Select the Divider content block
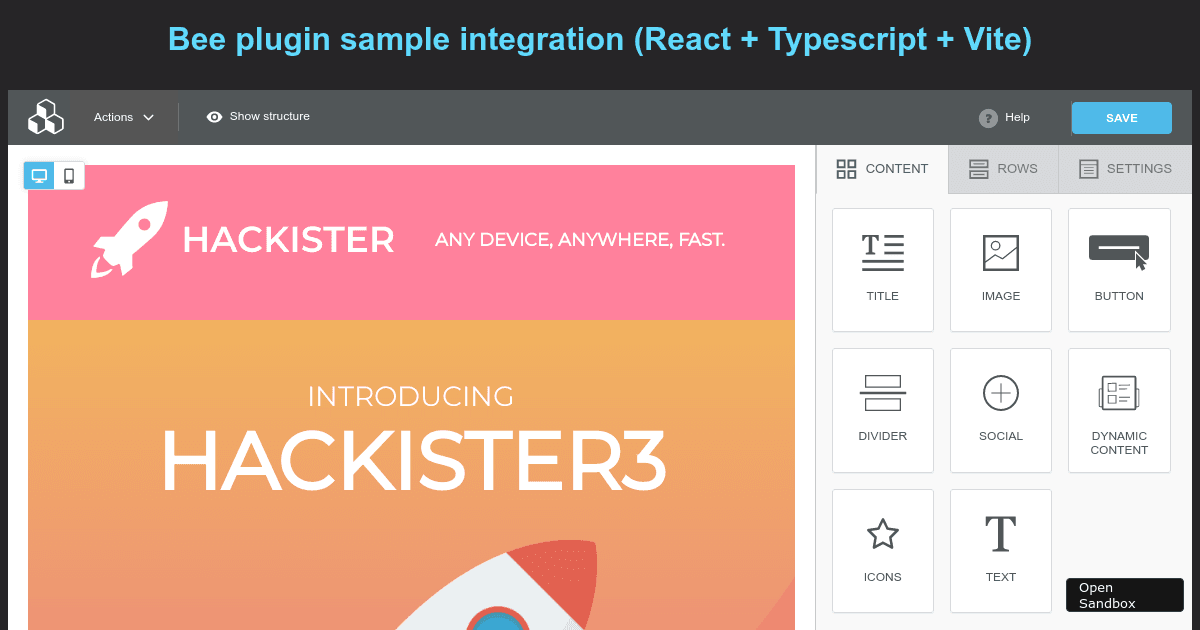 pyautogui.click(x=883, y=410)
